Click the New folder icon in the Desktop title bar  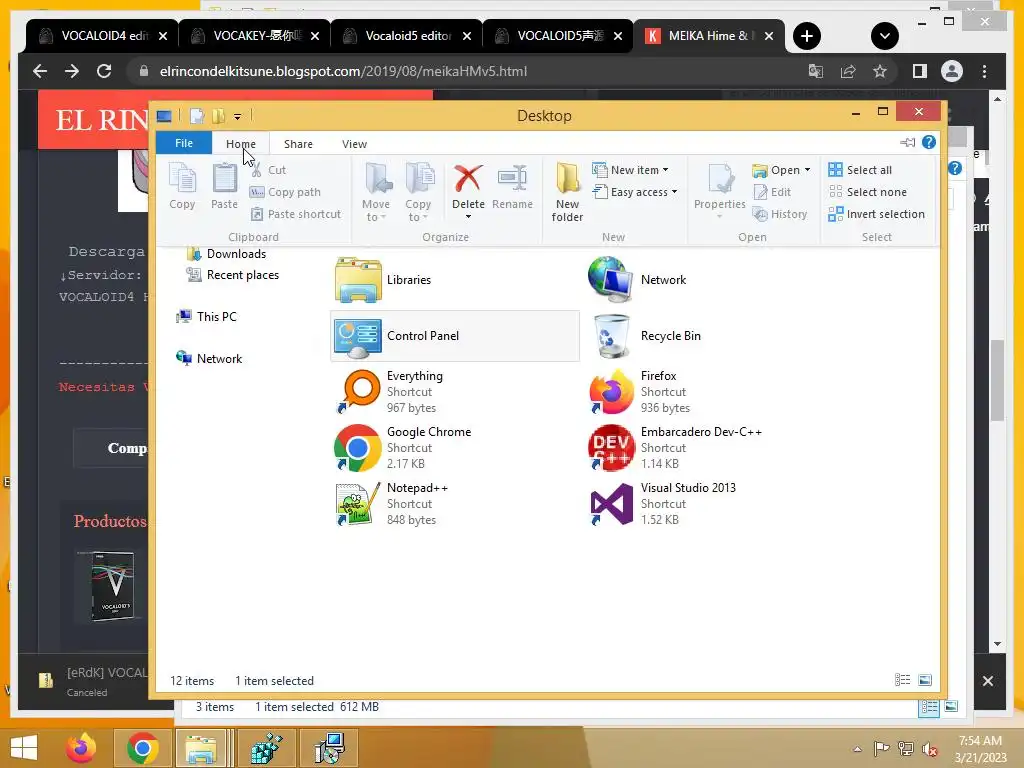click(218, 116)
